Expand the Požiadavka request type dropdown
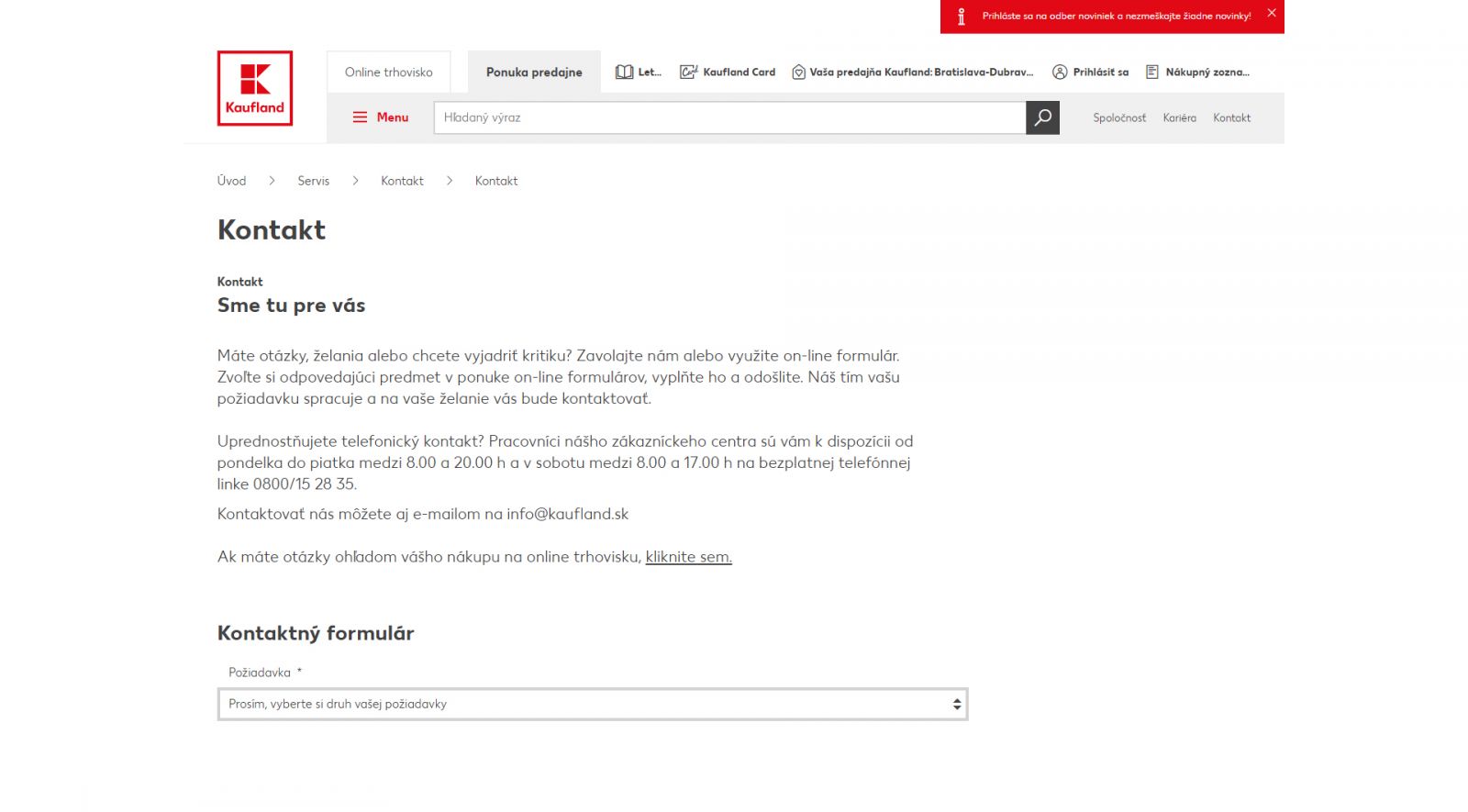This screenshot has height=812, width=1468. click(x=593, y=704)
